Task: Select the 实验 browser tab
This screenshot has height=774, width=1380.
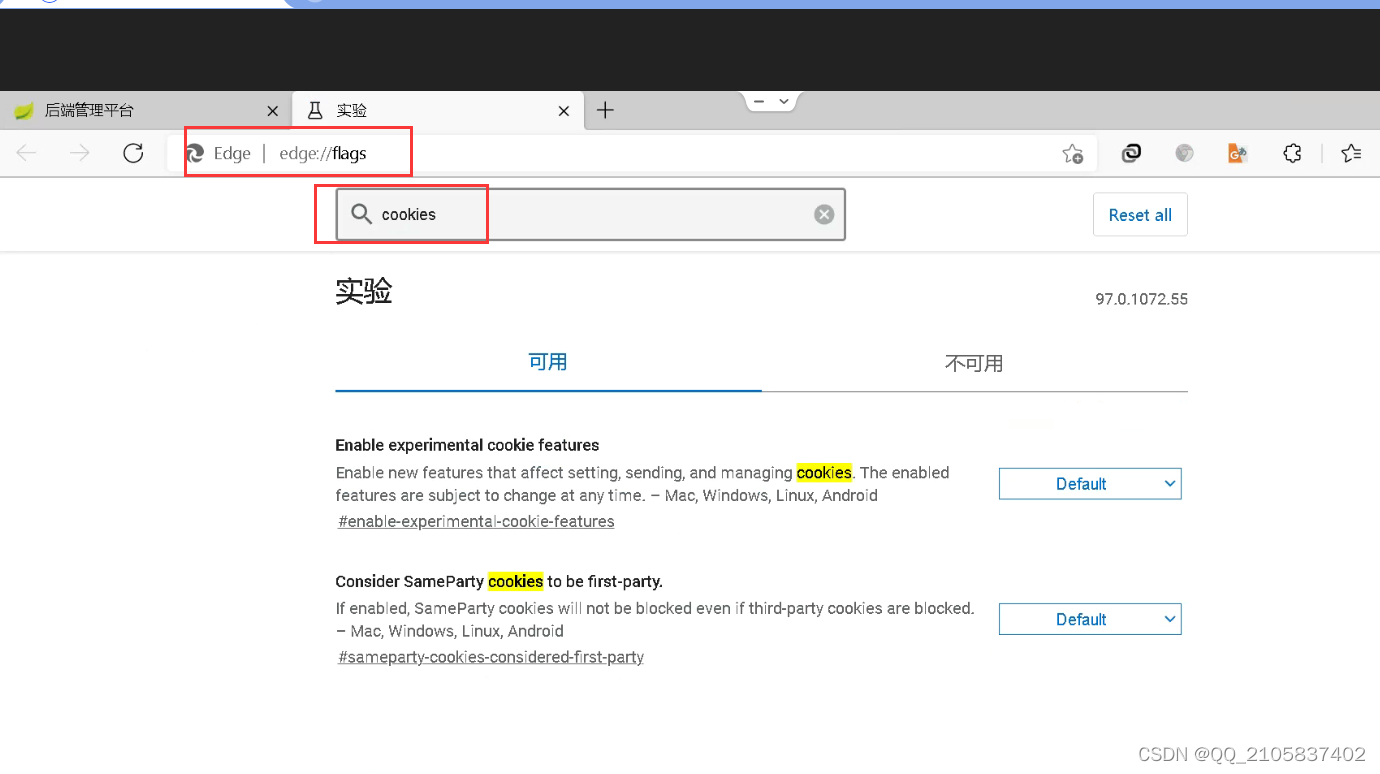Action: [x=438, y=110]
